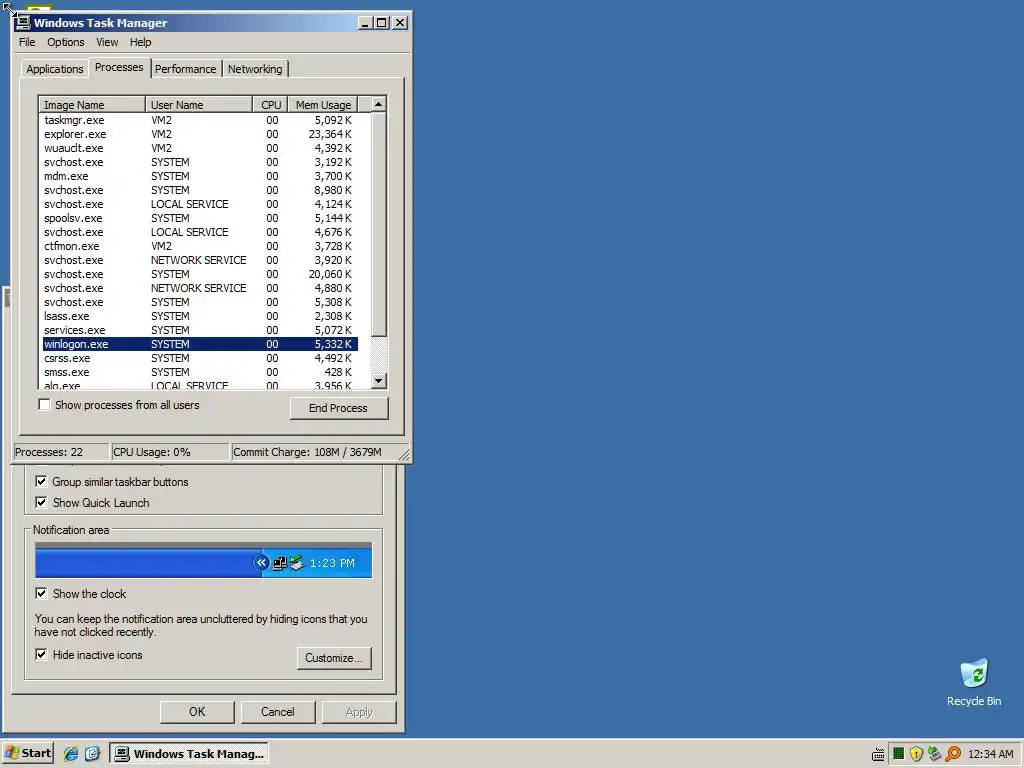Select svchost.exe using 8,980 K memory

tap(200, 190)
